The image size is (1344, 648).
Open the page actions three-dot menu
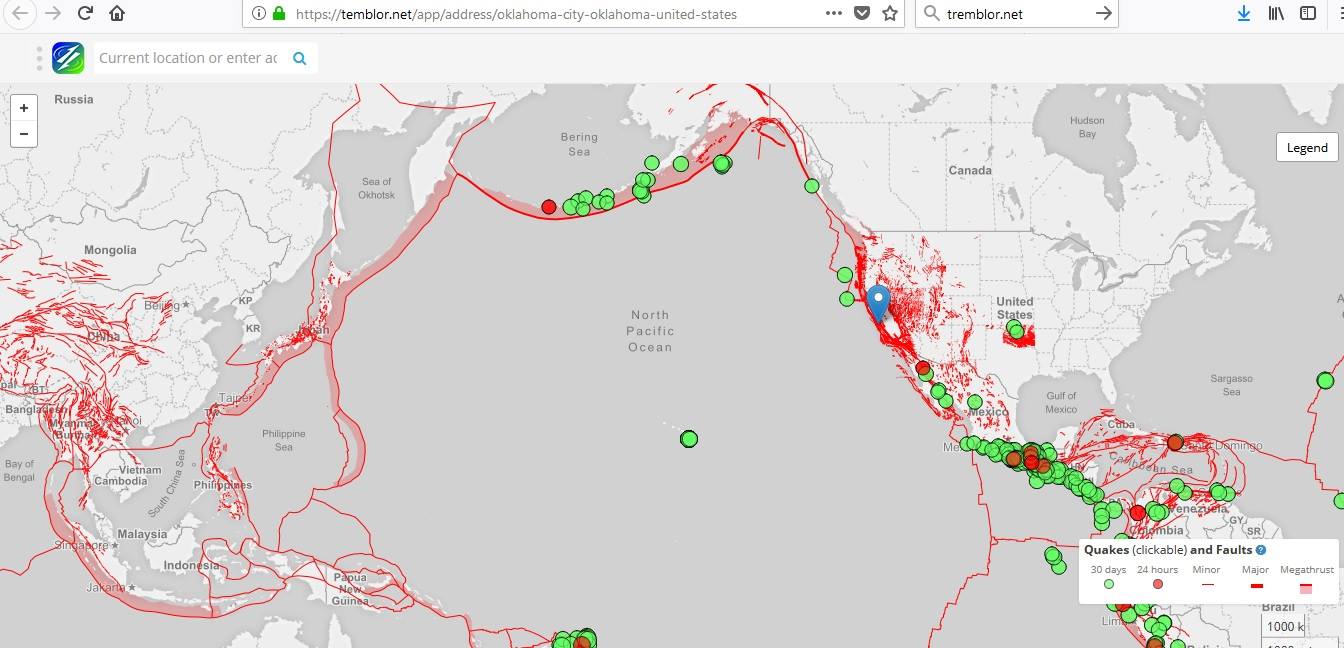point(834,13)
